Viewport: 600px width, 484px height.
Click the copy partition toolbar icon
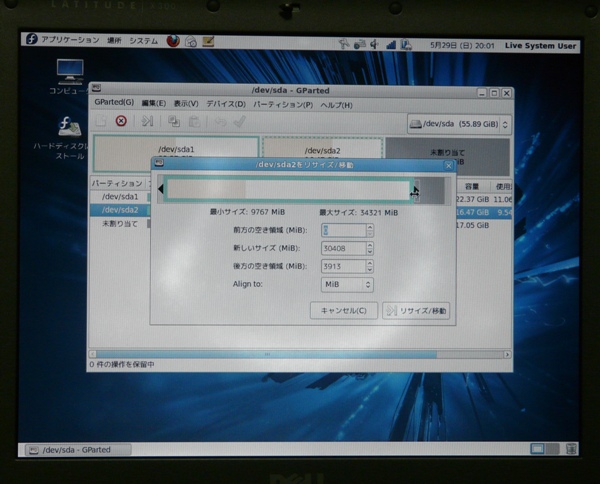[173, 122]
